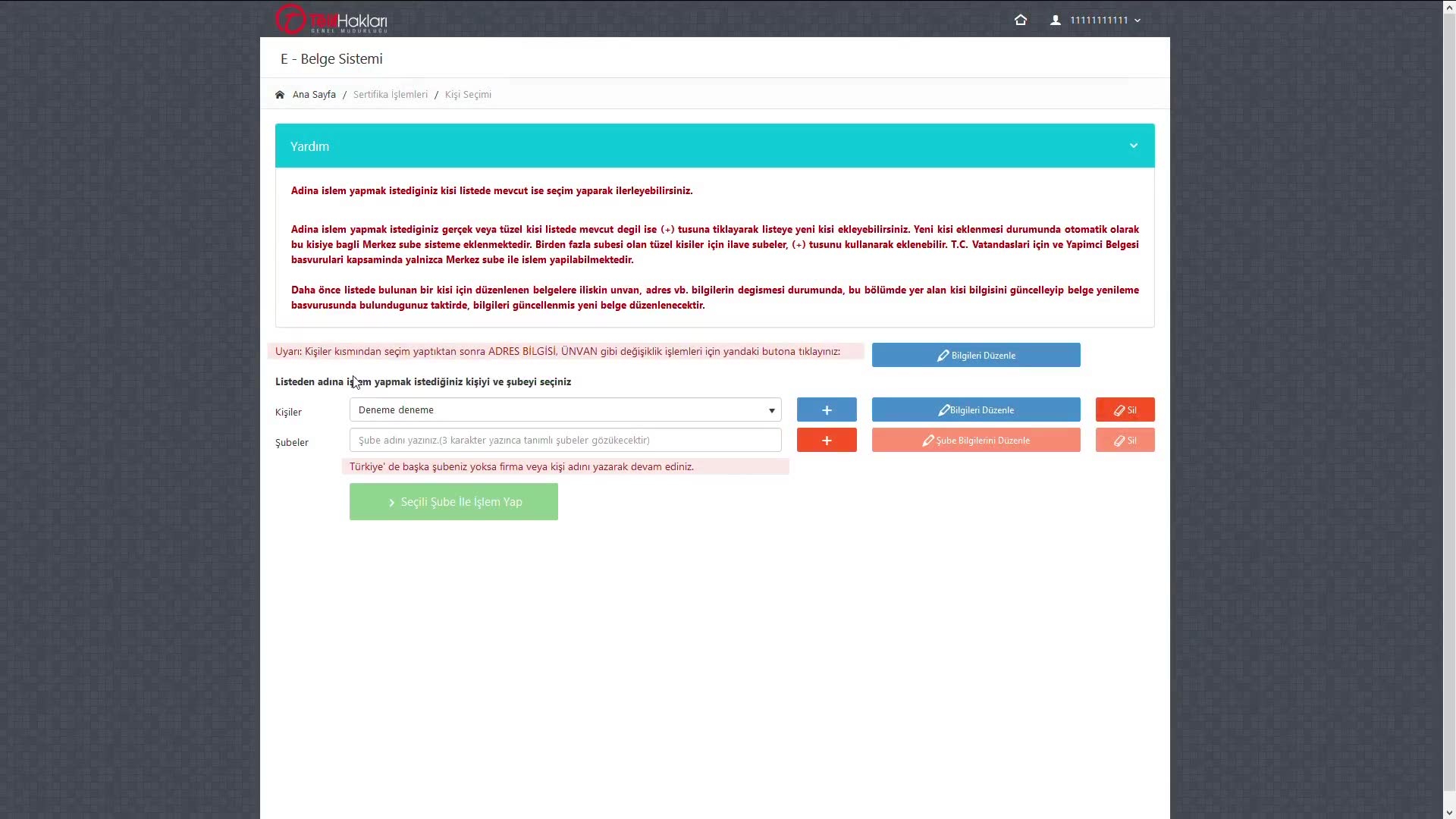Click the Türk Hakları logo

point(331,20)
